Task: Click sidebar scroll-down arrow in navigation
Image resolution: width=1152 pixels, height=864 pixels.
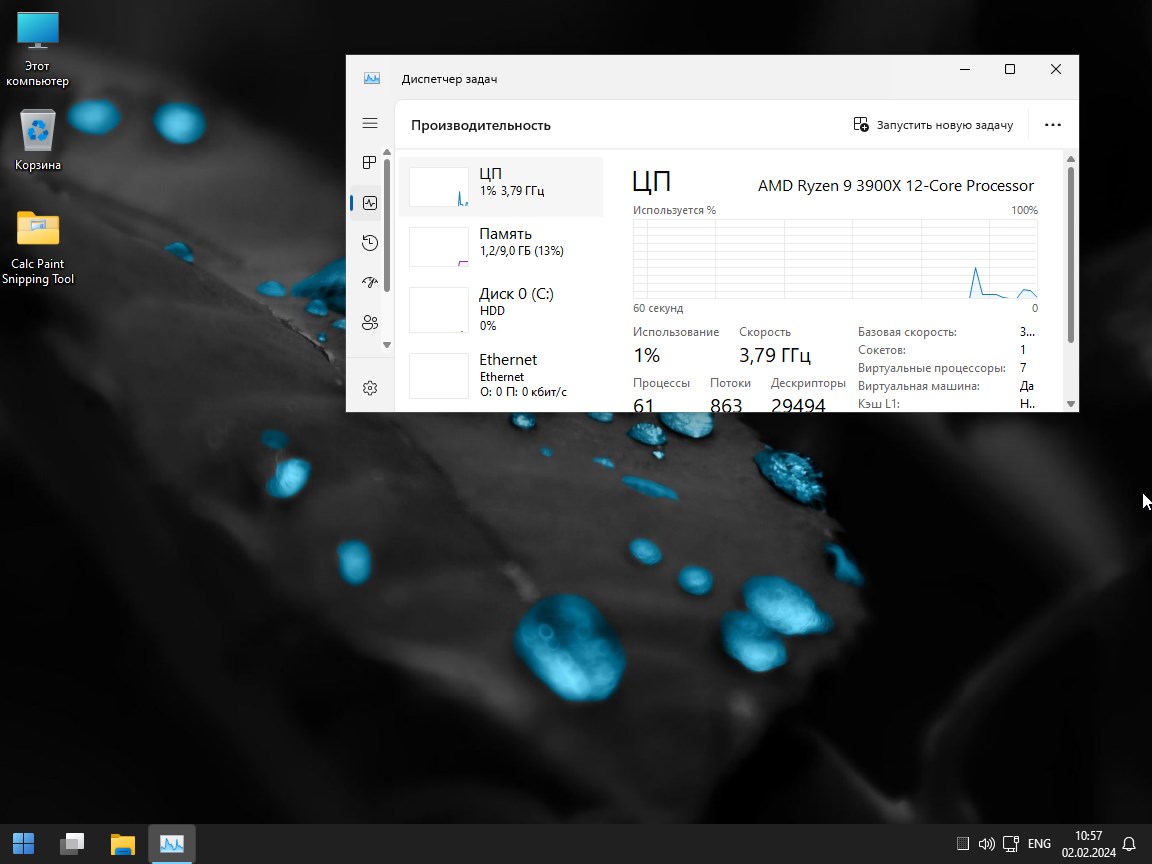Action: point(387,345)
